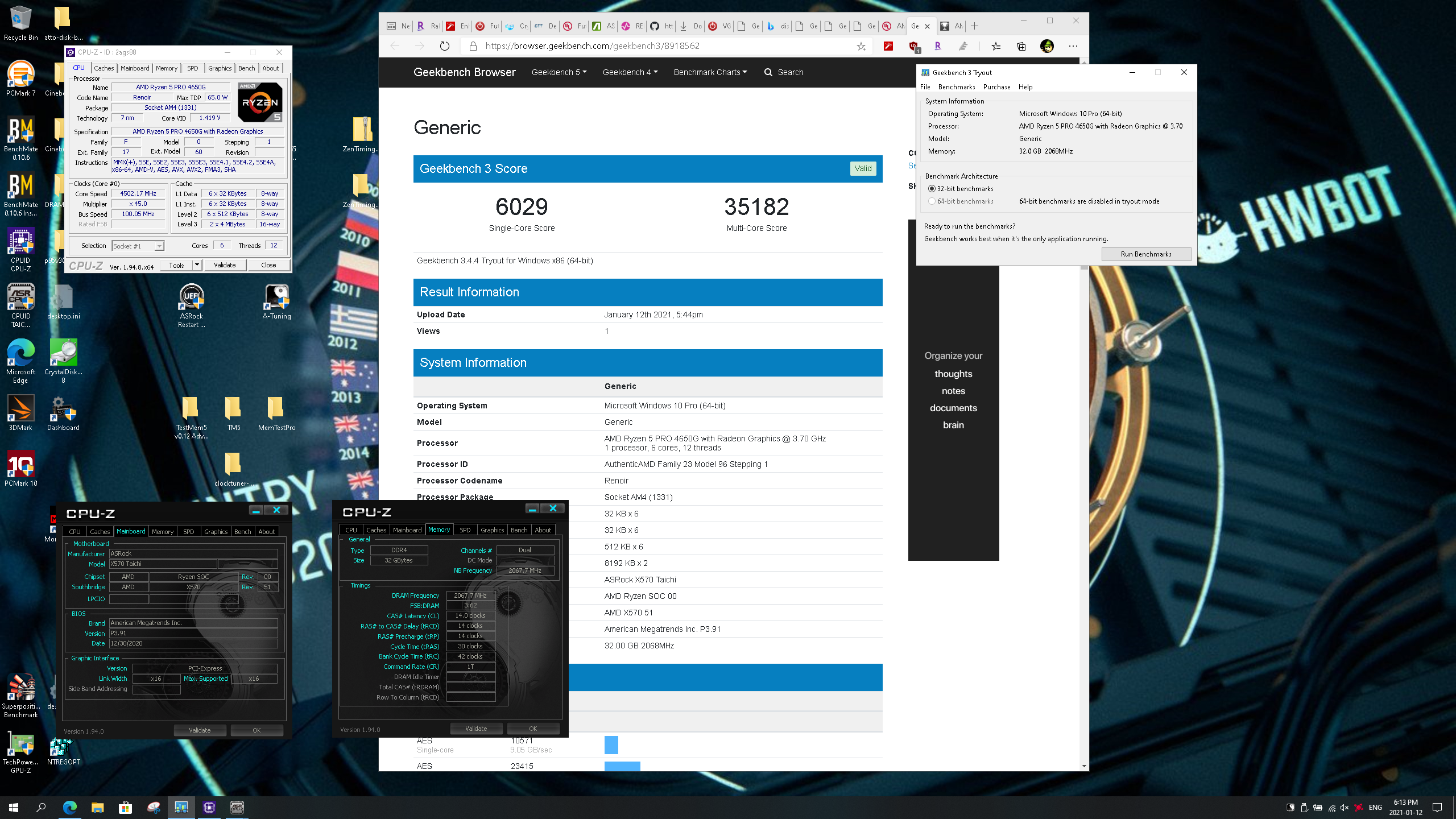Viewport: 1456px width, 819px height.
Task: Expand Geekbench 5 dropdown menu
Action: click(559, 72)
